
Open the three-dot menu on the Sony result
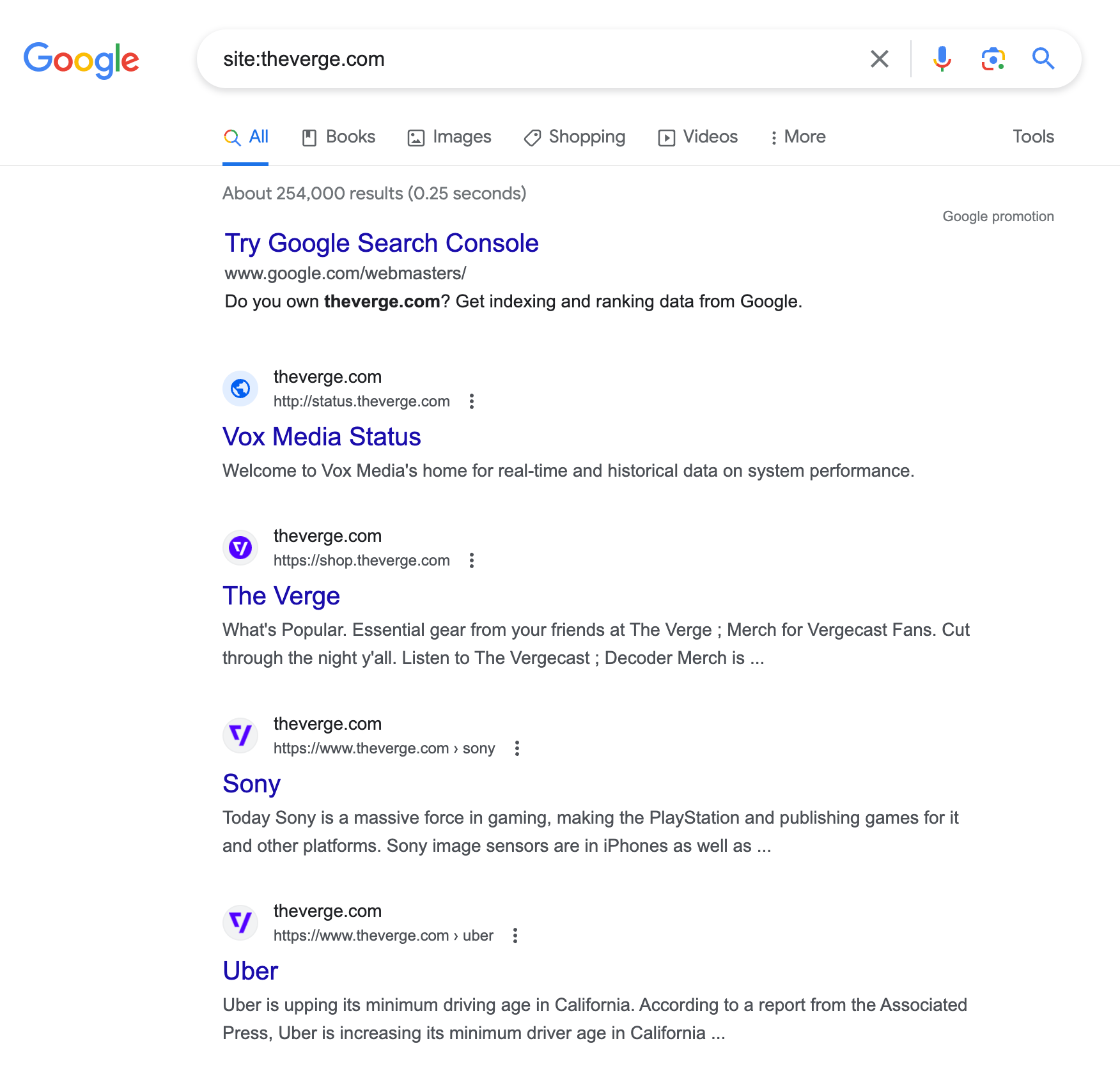[x=517, y=748]
